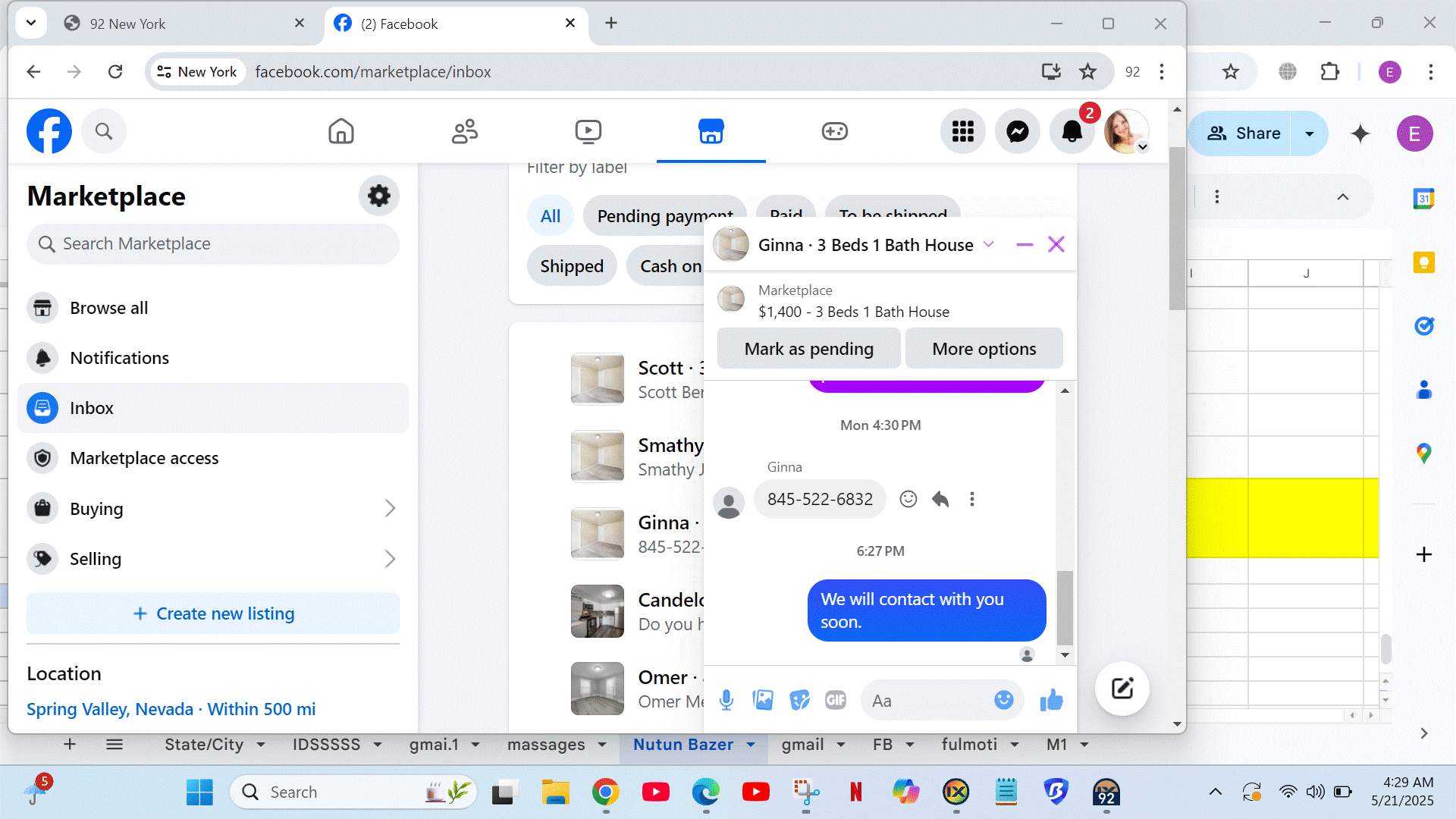This screenshot has height=819, width=1456.
Task: Expand the Buying section chevron
Action: tap(390, 508)
